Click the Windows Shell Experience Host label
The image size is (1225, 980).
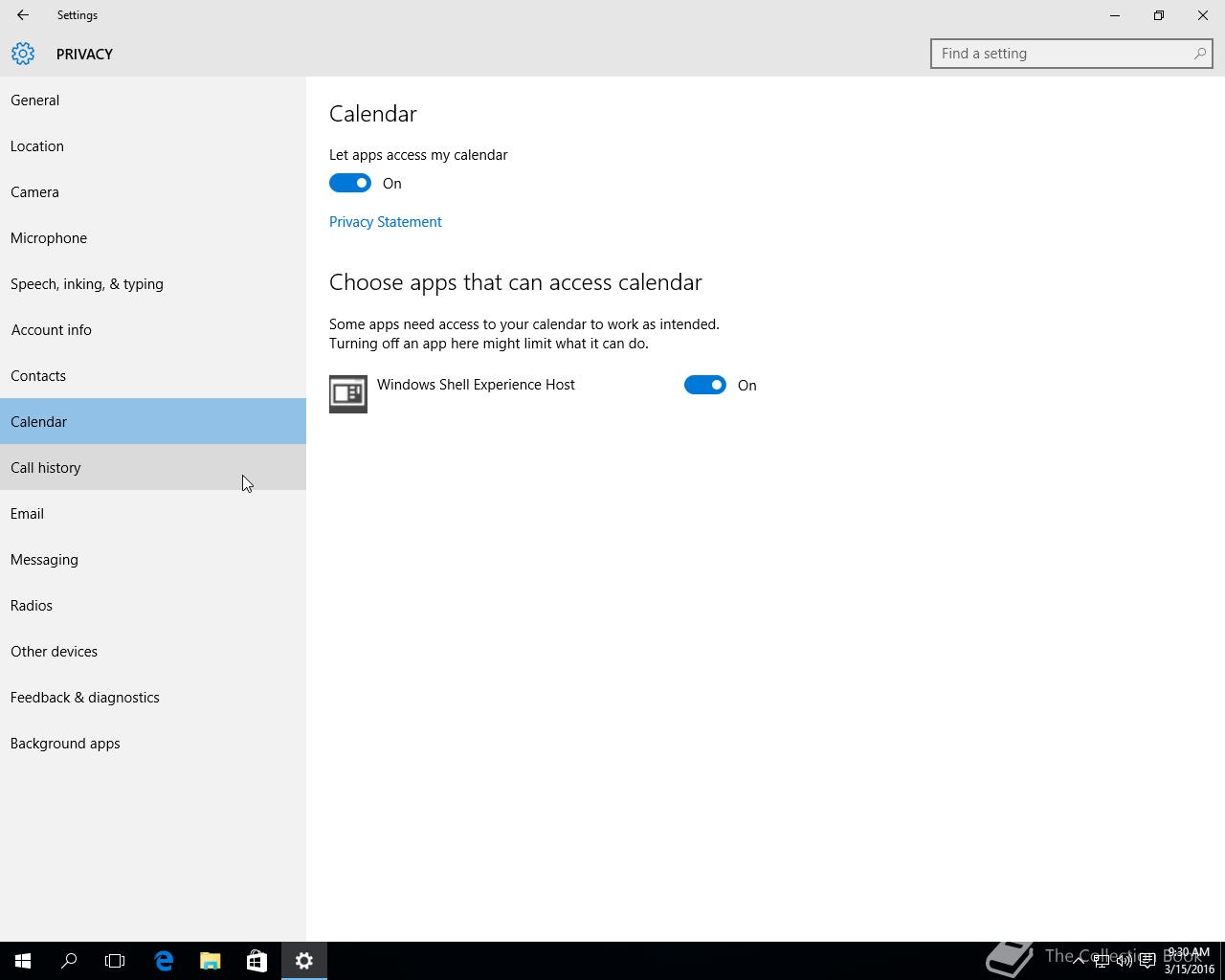tap(476, 385)
